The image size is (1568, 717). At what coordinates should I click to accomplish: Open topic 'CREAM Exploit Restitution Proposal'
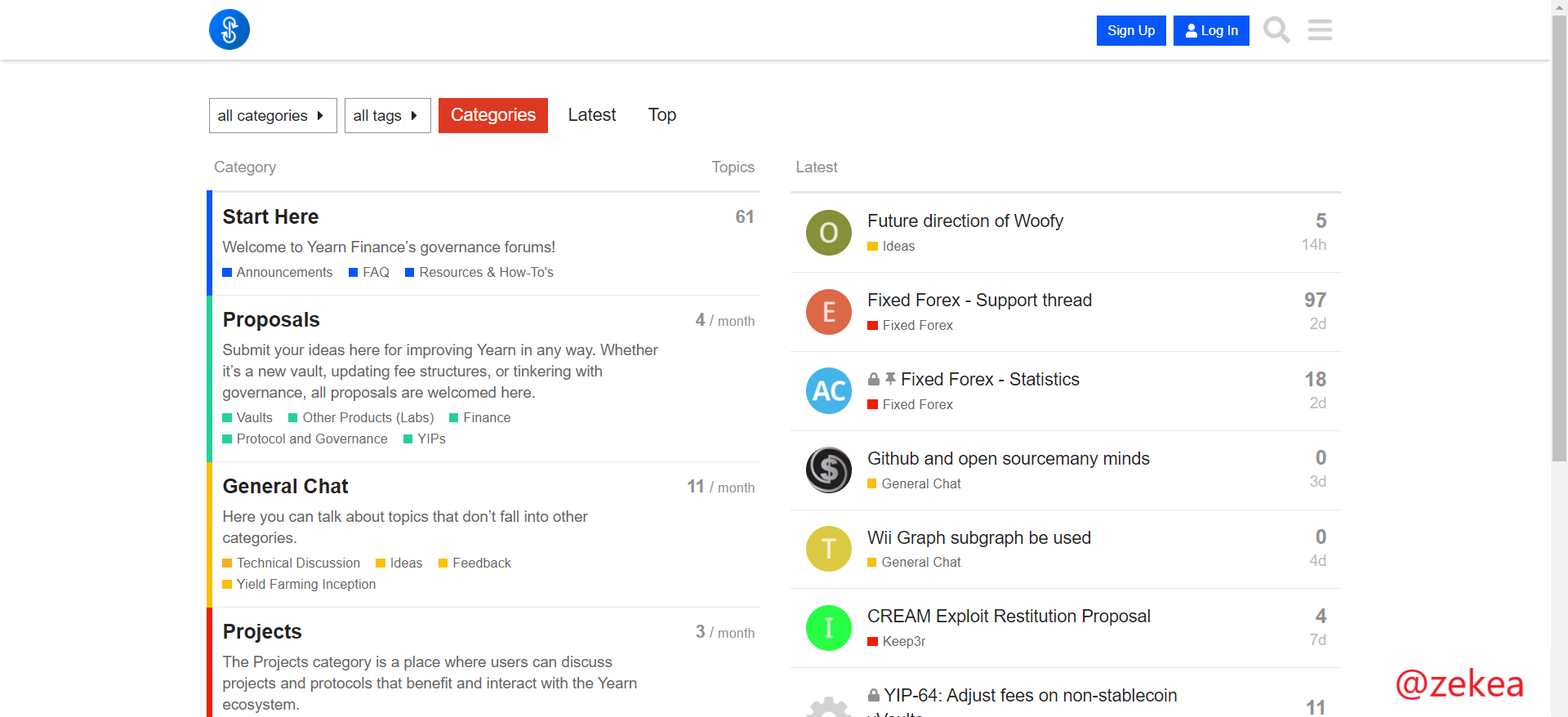click(1009, 616)
